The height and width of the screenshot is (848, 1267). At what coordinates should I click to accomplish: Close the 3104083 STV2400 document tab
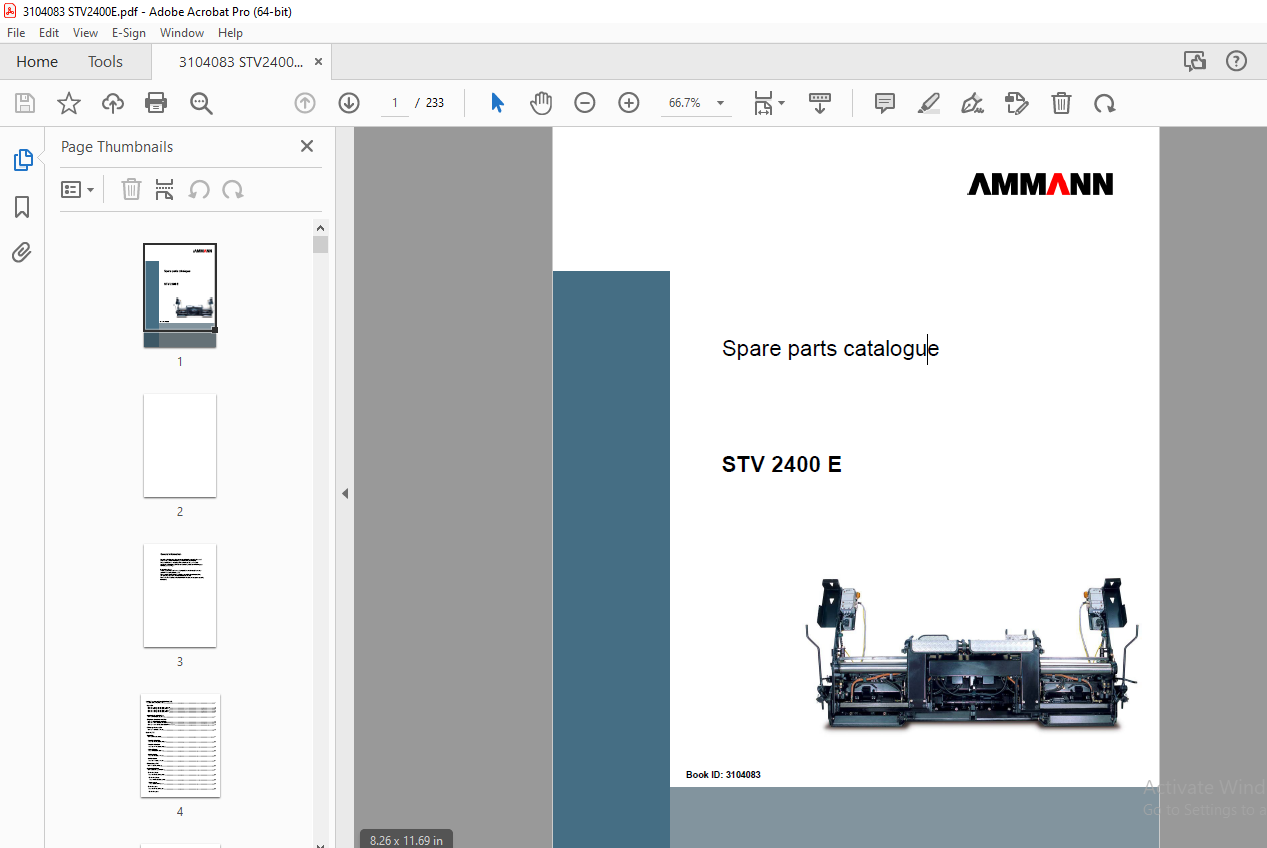click(x=318, y=62)
